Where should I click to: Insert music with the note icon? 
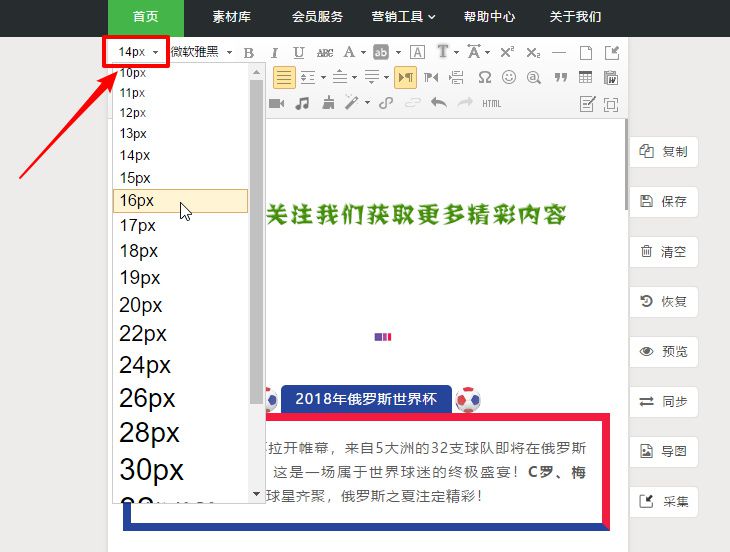click(302, 103)
